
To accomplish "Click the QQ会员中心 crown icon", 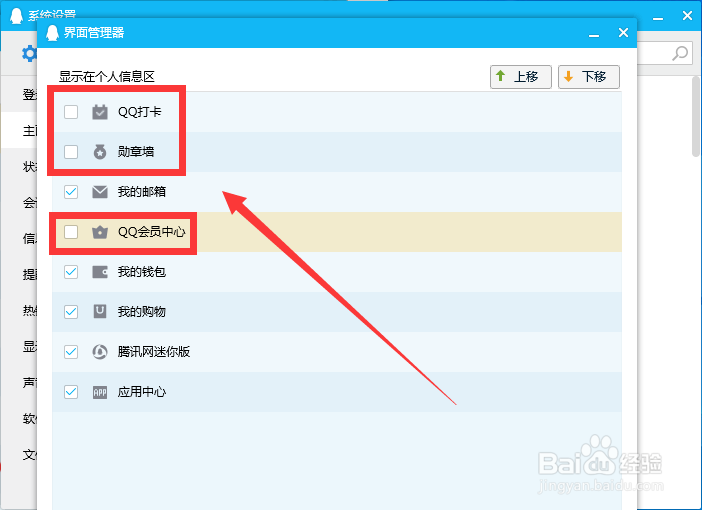I will click(100, 232).
